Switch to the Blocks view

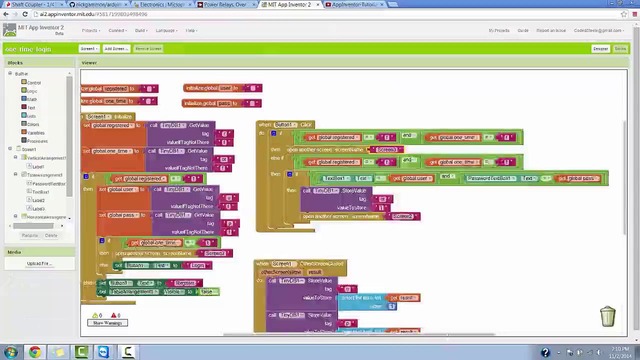click(x=620, y=49)
